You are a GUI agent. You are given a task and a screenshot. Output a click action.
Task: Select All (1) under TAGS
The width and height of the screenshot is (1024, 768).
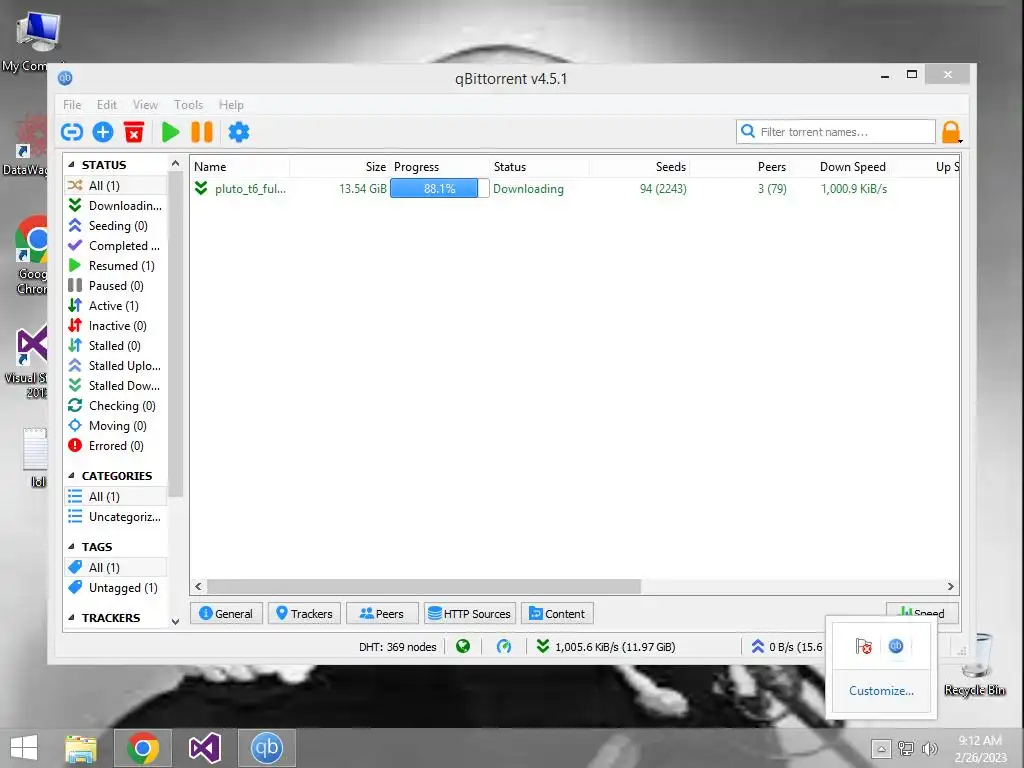(x=116, y=568)
